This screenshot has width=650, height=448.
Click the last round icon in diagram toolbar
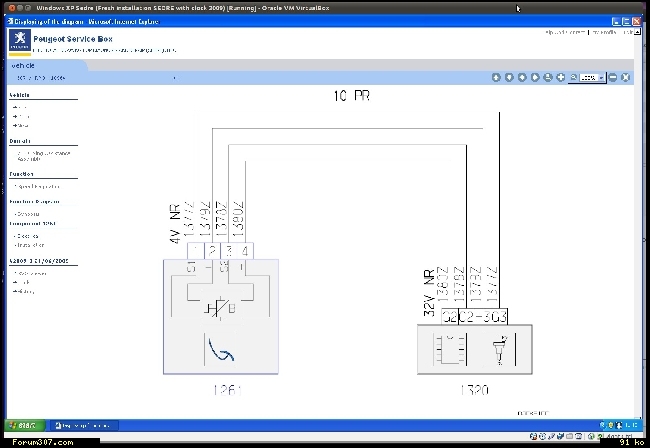point(626,77)
